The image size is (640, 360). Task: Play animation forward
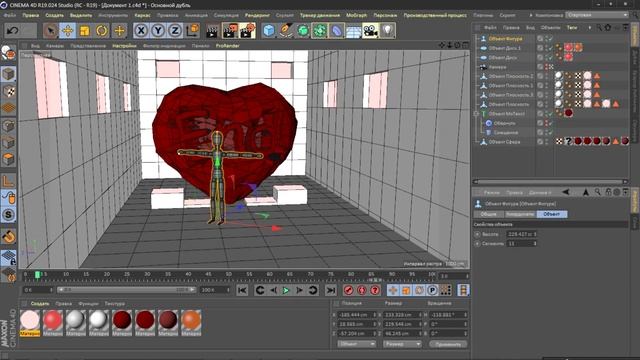coord(286,290)
